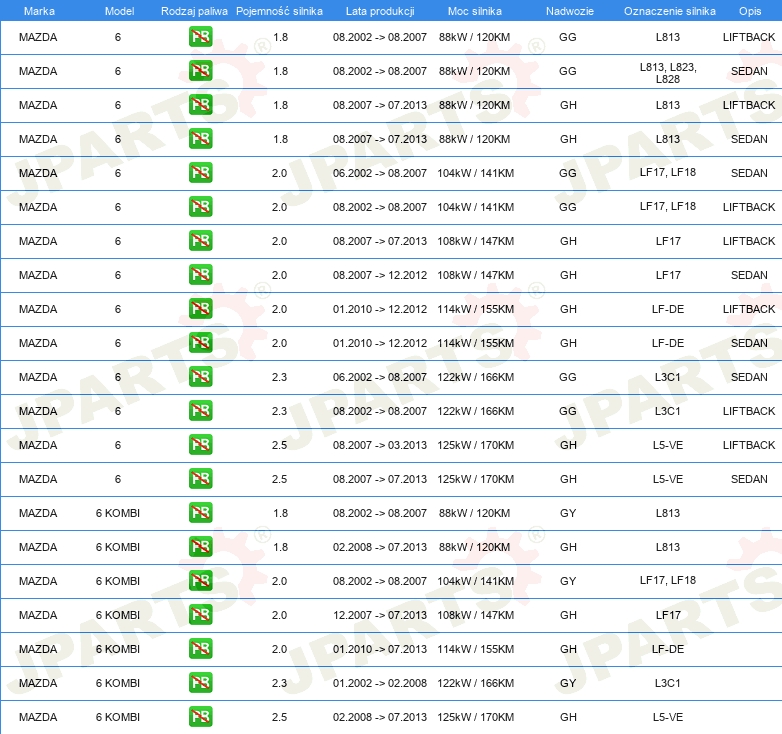Click fuel icon in the LF-DE SEDAN row
Screen dimensions: 782x734
click(200, 343)
